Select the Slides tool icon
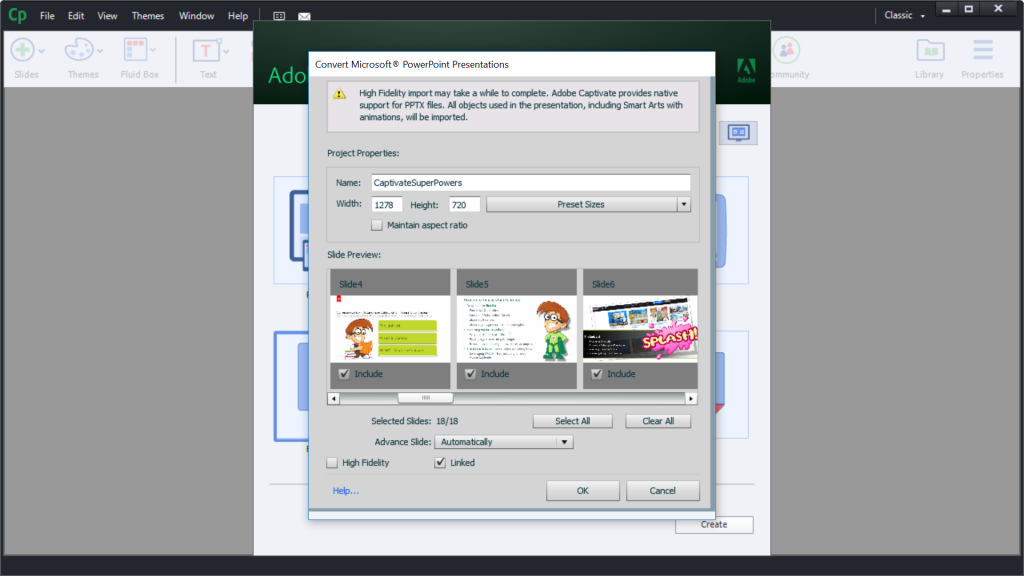1024x576 pixels. 22,49
